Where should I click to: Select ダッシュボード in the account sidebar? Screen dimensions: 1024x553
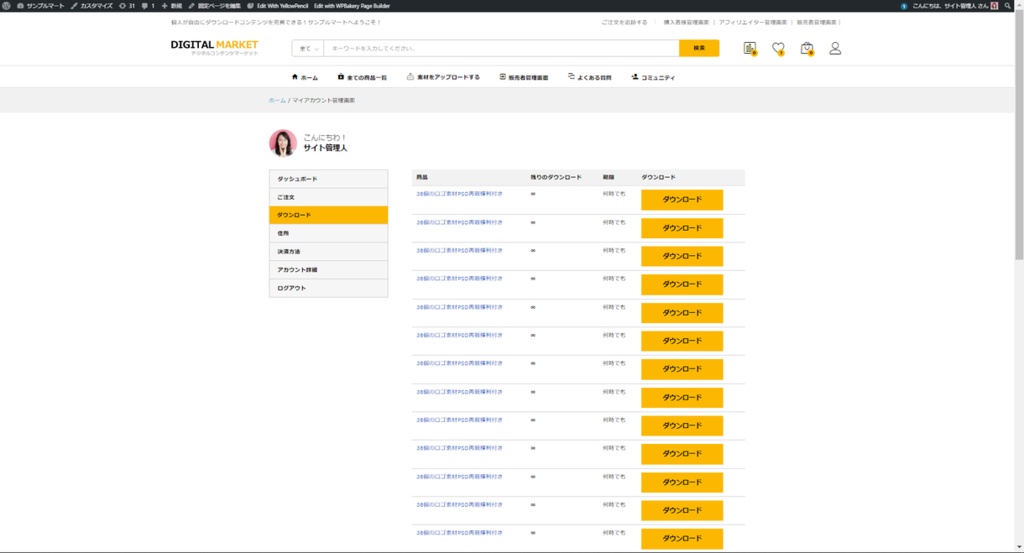328,179
